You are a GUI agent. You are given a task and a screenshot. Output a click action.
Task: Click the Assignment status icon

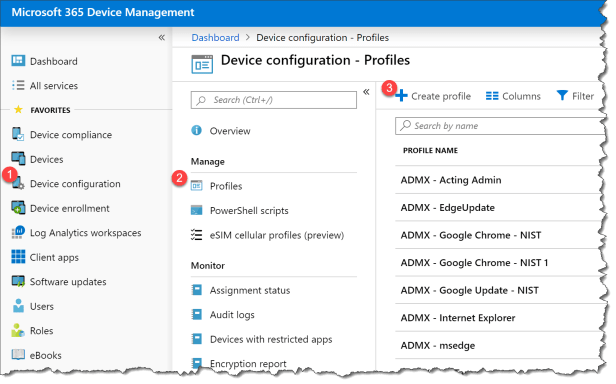click(196, 290)
